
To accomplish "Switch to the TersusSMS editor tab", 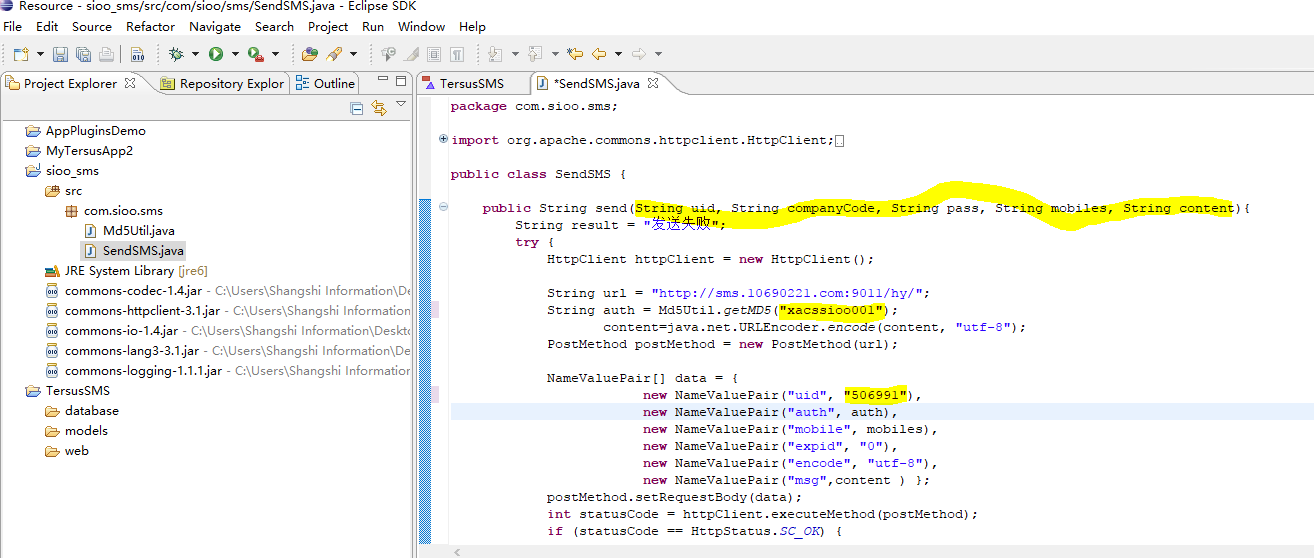I will click(462, 83).
